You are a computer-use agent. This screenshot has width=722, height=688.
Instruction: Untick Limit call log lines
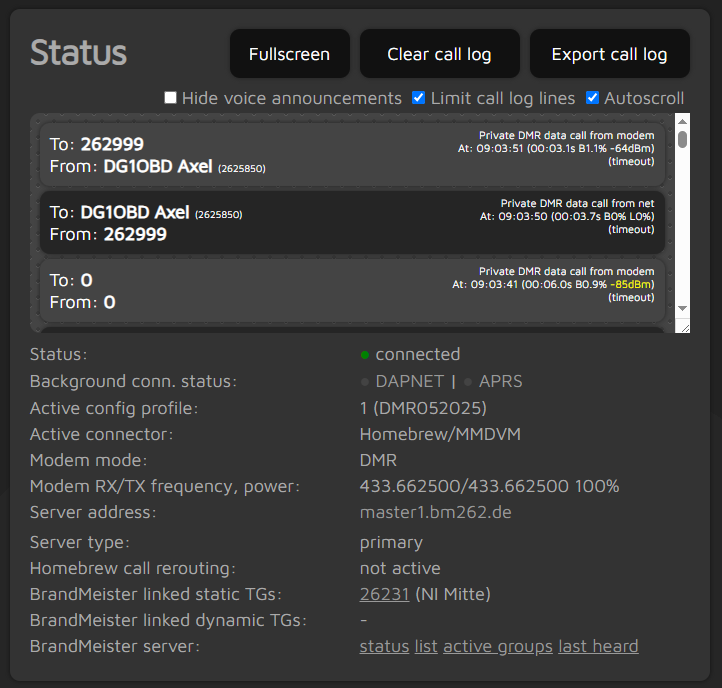click(419, 98)
